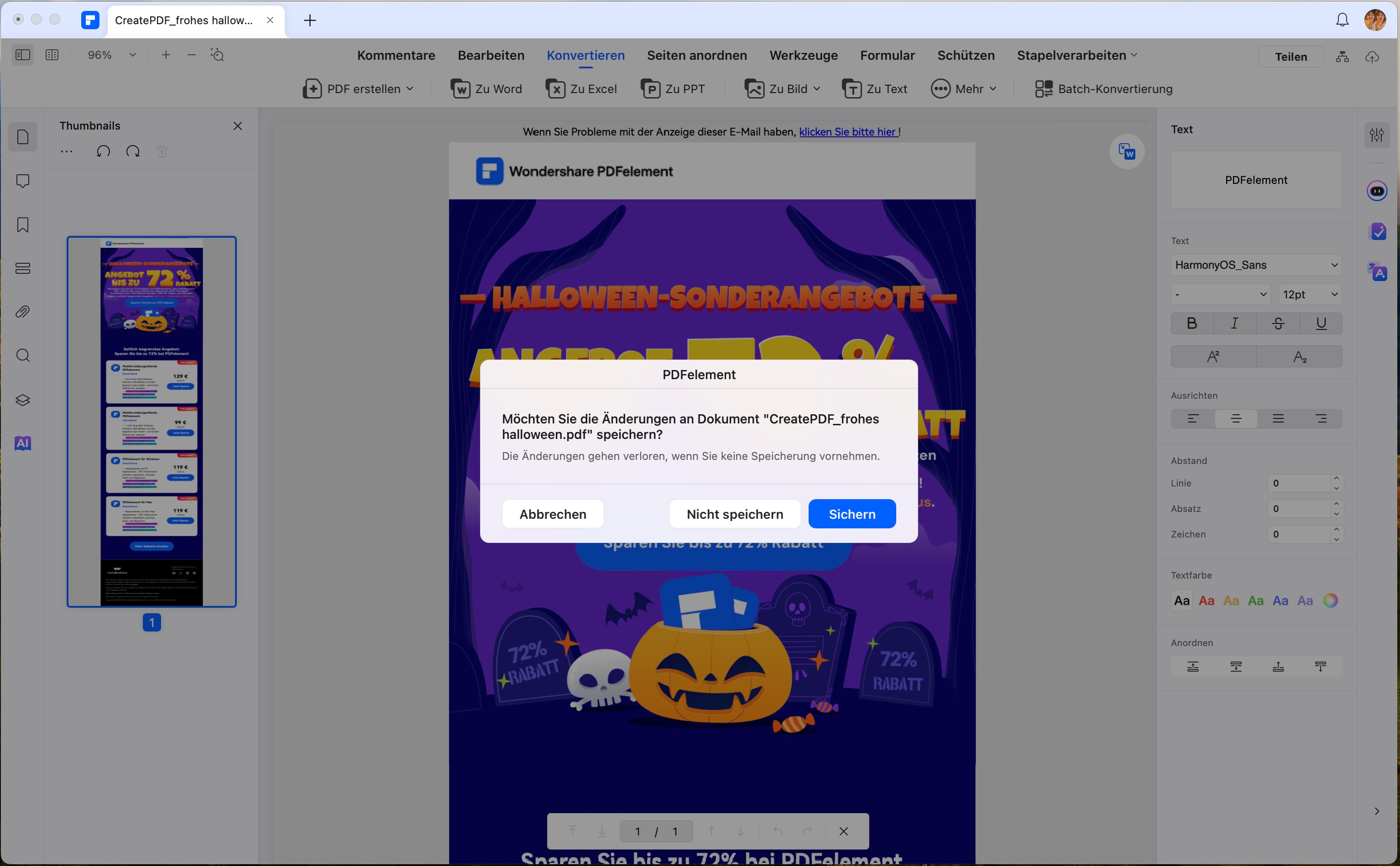The width and height of the screenshot is (1400, 866).
Task: Click the Teilen button
Action: click(1290, 57)
